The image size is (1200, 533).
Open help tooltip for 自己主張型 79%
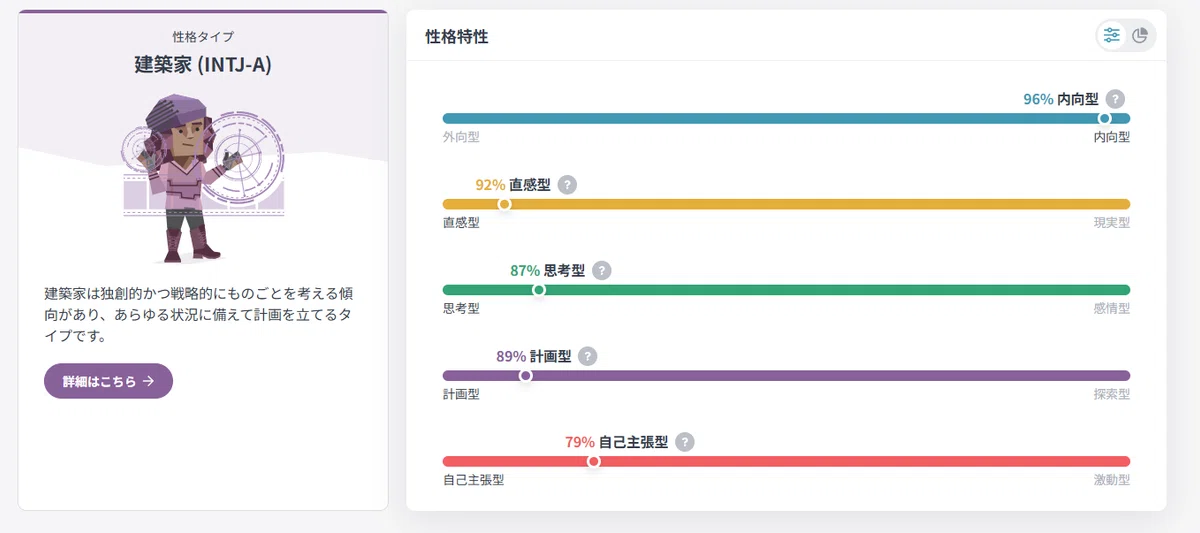point(684,442)
